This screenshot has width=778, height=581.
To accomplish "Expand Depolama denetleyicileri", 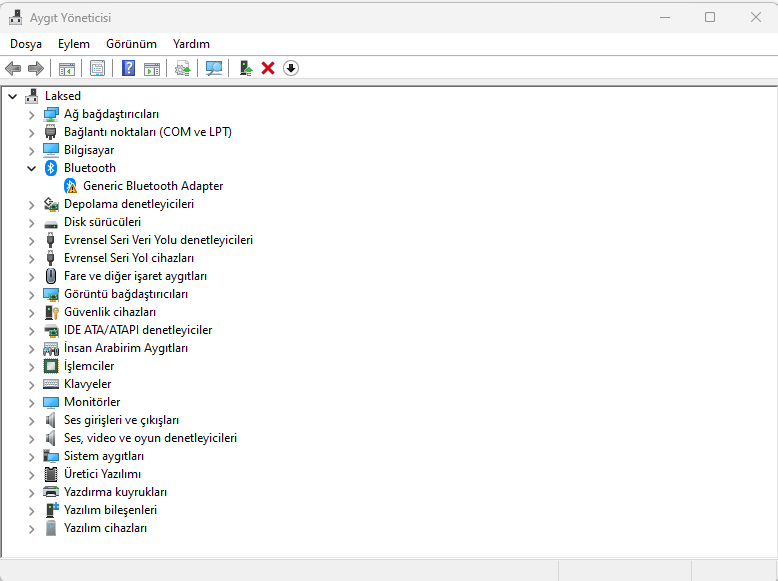I will 32,204.
